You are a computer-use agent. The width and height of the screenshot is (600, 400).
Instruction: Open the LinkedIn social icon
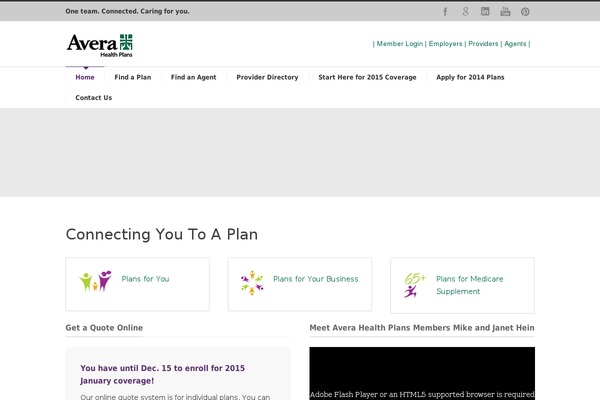tap(485, 11)
